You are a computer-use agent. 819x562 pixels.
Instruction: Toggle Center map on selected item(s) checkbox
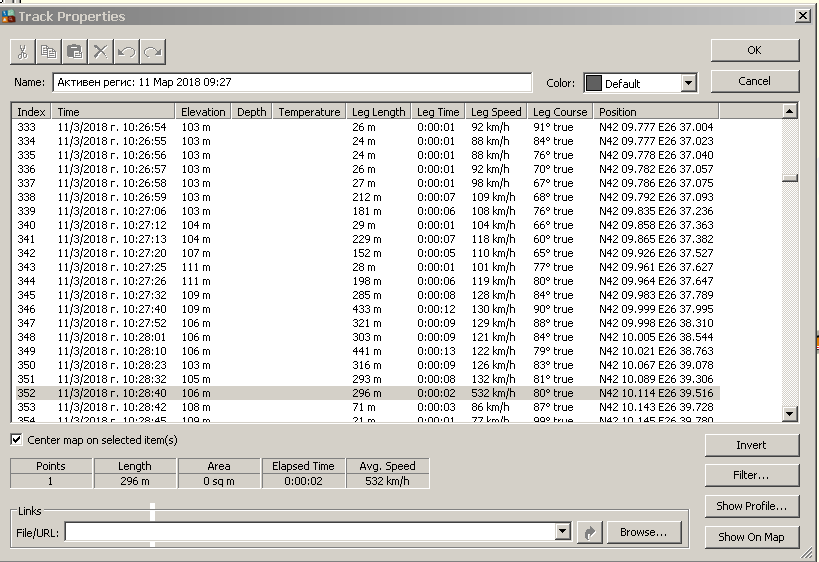(17, 440)
